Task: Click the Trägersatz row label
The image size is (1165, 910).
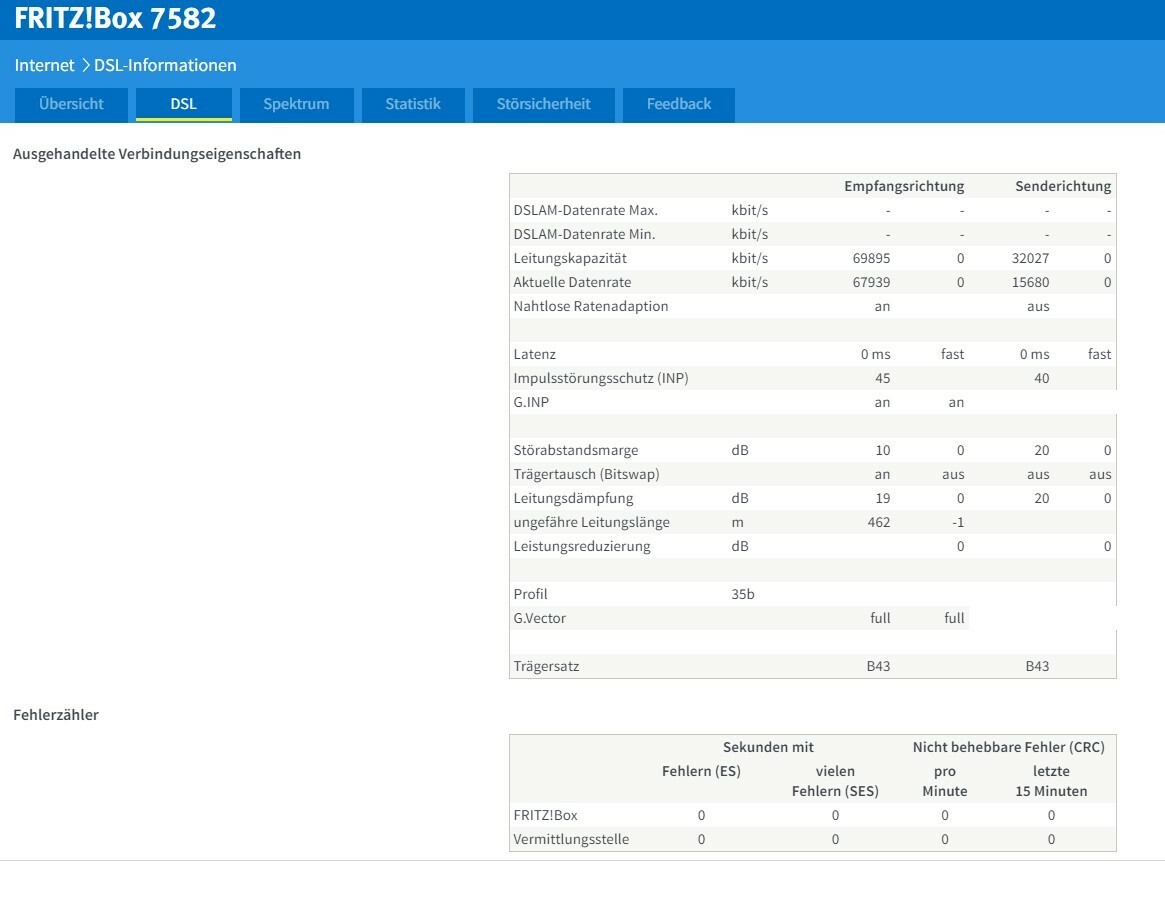Action: click(x=546, y=666)
